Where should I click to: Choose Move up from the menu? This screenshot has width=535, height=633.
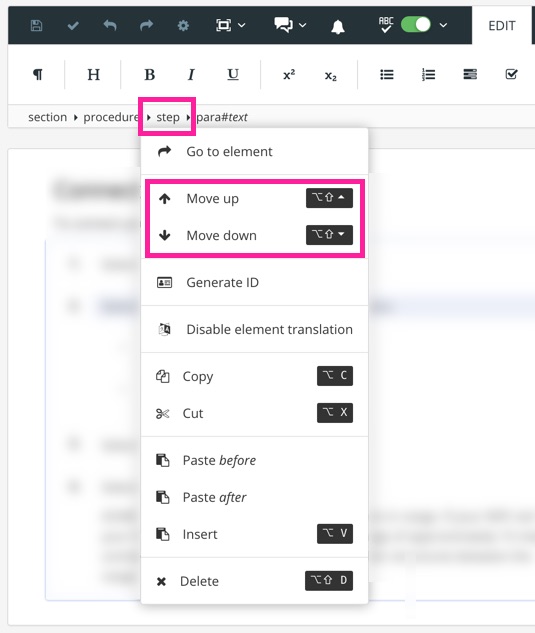pyautogui.click(x=254, y=198)
